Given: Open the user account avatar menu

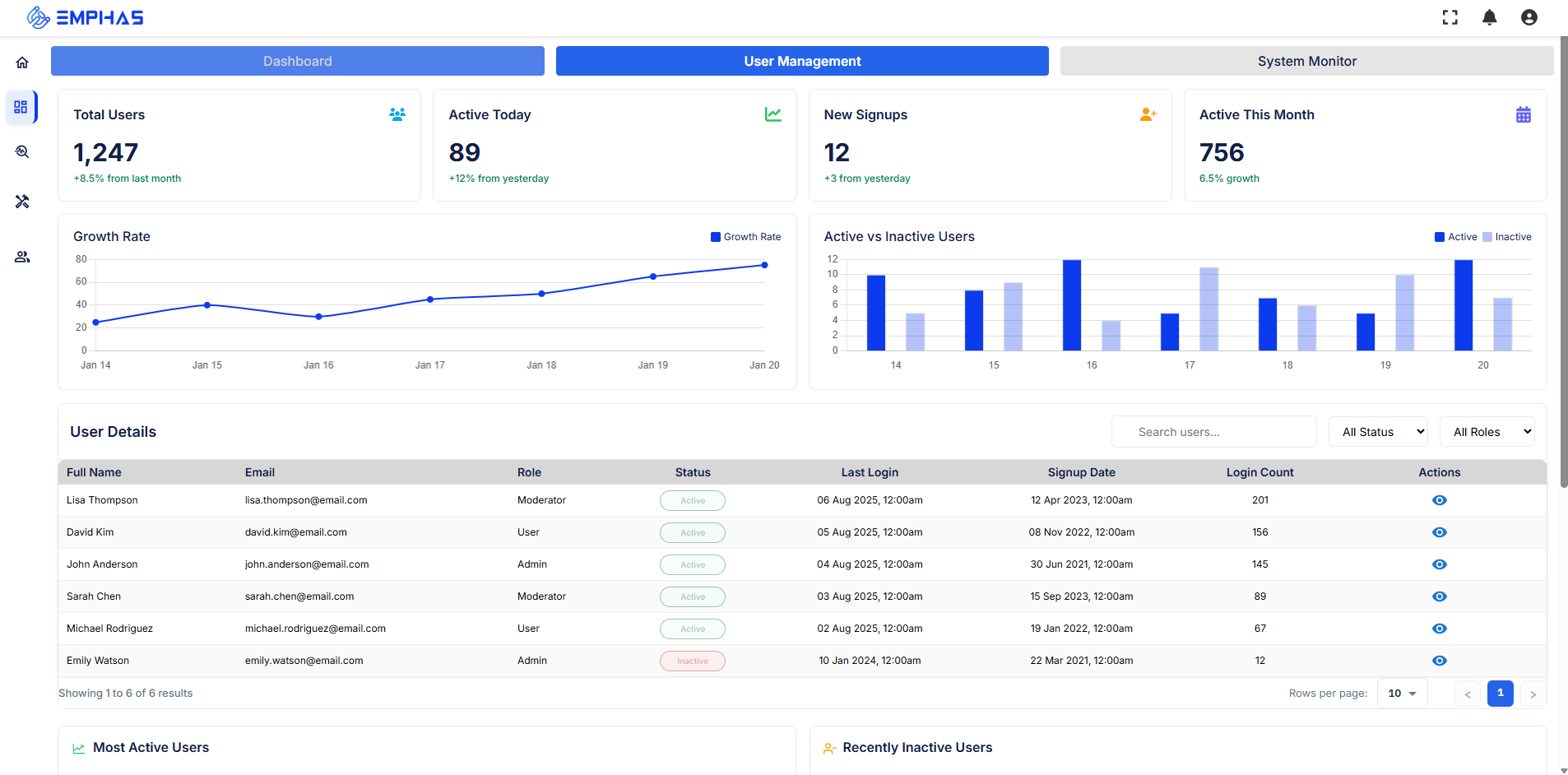Looking at the screenshot, I should (1529, 17).
